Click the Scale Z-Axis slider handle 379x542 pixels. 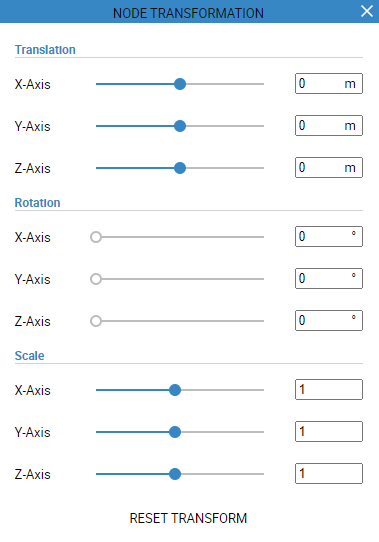tap(175, 474)
